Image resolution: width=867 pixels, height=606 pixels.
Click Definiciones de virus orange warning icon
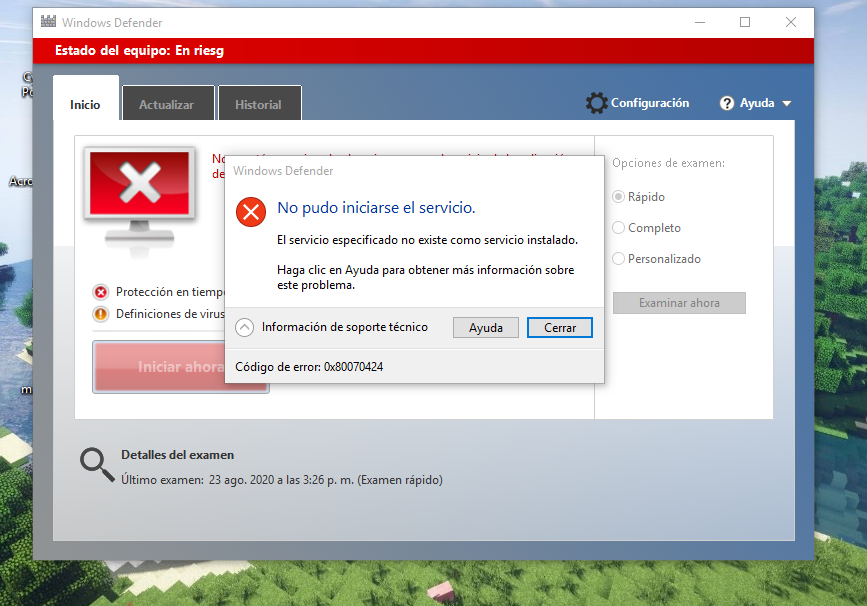pos(101,314)
